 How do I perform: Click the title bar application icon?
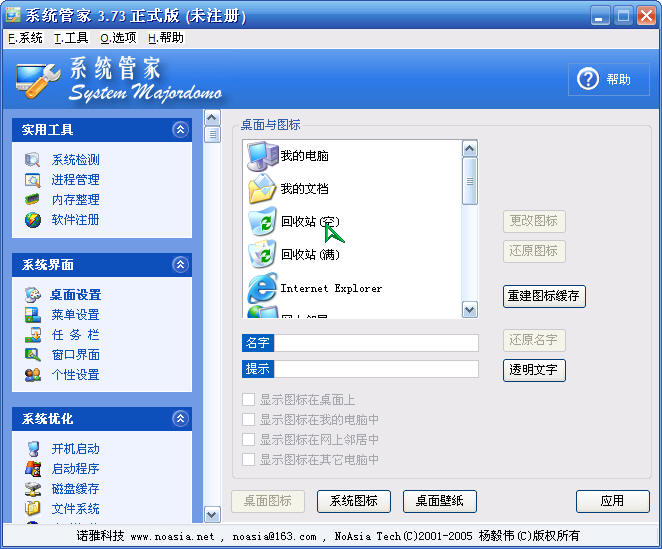pyautogui.click(x=13, y=15)
